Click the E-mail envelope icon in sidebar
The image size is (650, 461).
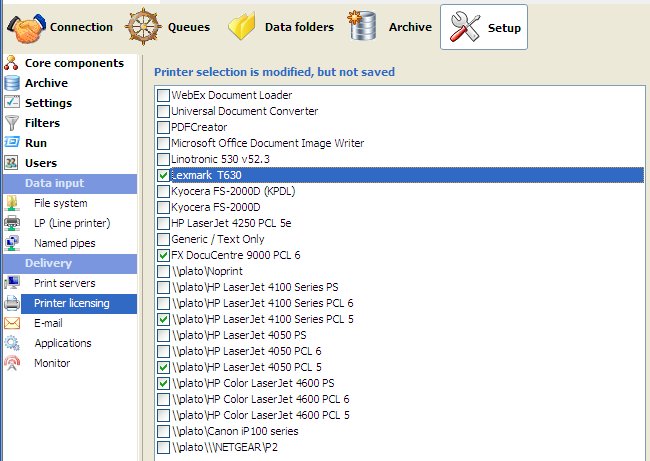coord(12,323)
